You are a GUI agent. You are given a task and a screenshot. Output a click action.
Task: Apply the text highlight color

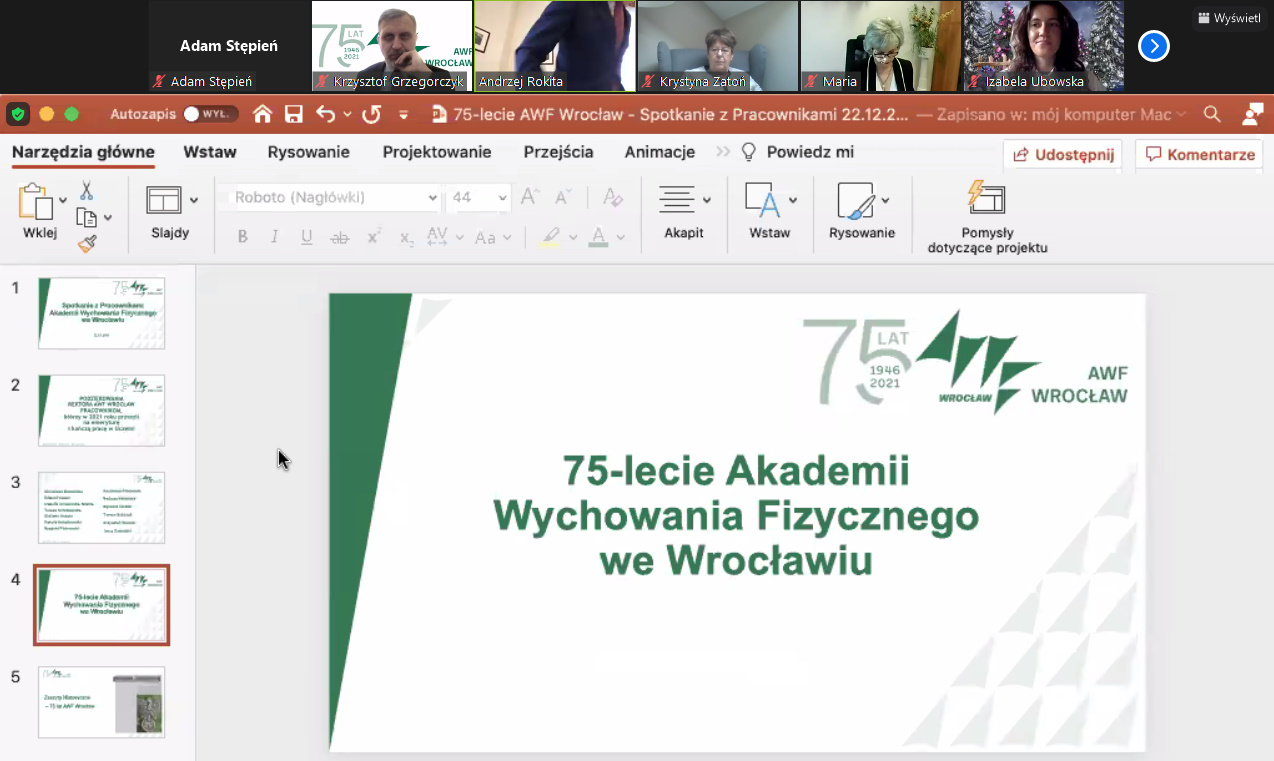(550, 237)
